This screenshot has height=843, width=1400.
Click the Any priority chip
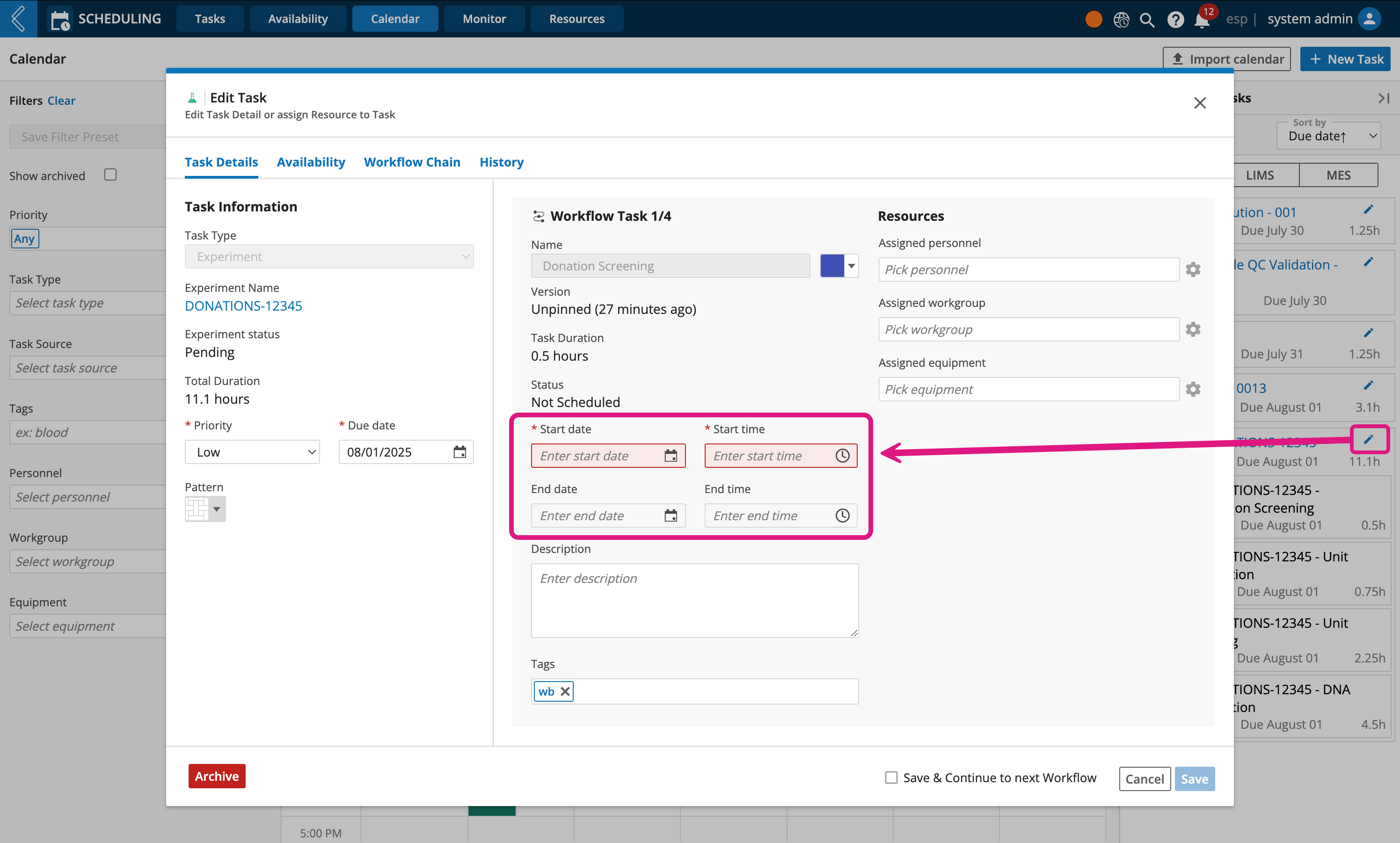tap(24, 239)
